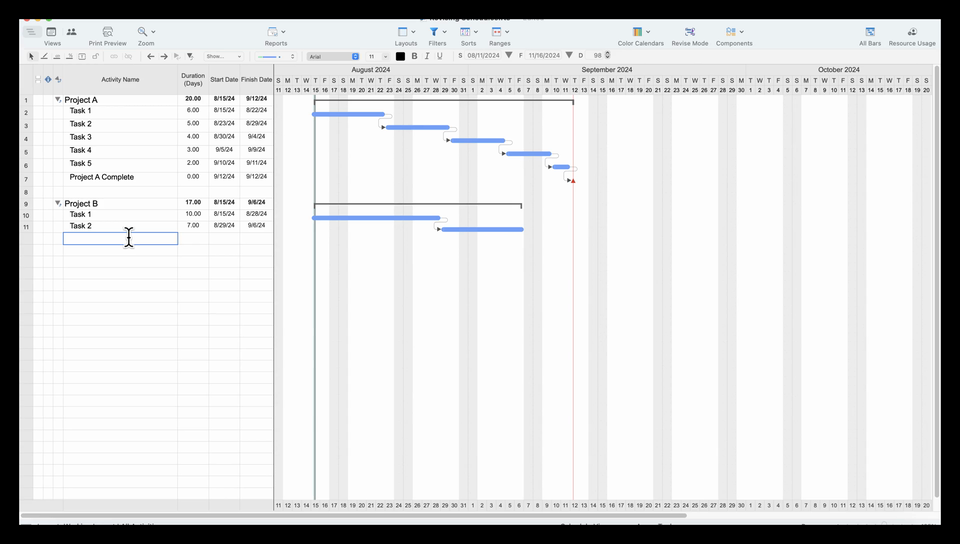The height and width of the screenshot is (544, 960).
Task: Open the Filters menu
Action: (x=437, y=36)
